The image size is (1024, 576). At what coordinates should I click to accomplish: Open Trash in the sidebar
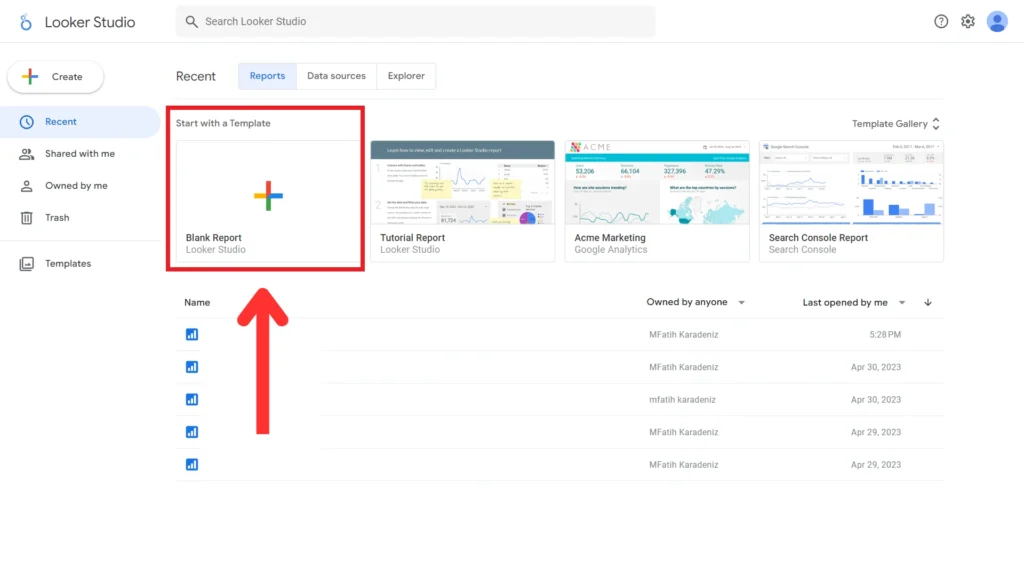[x=57, y=217]
